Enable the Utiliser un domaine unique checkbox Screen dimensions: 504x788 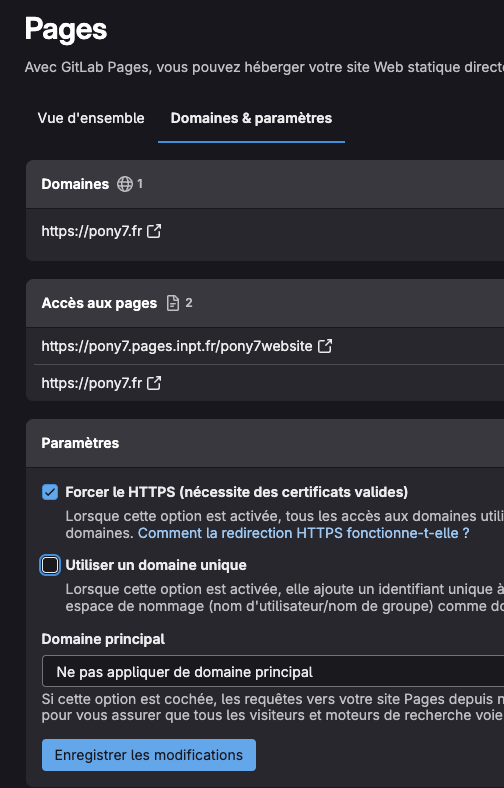(x=50, y=565)
